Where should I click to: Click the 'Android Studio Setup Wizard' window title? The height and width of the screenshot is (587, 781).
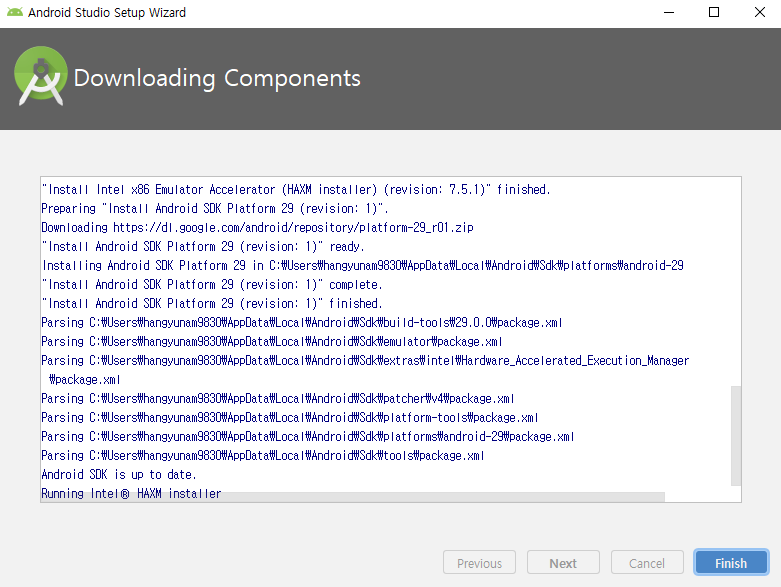[x=107, y=12]
